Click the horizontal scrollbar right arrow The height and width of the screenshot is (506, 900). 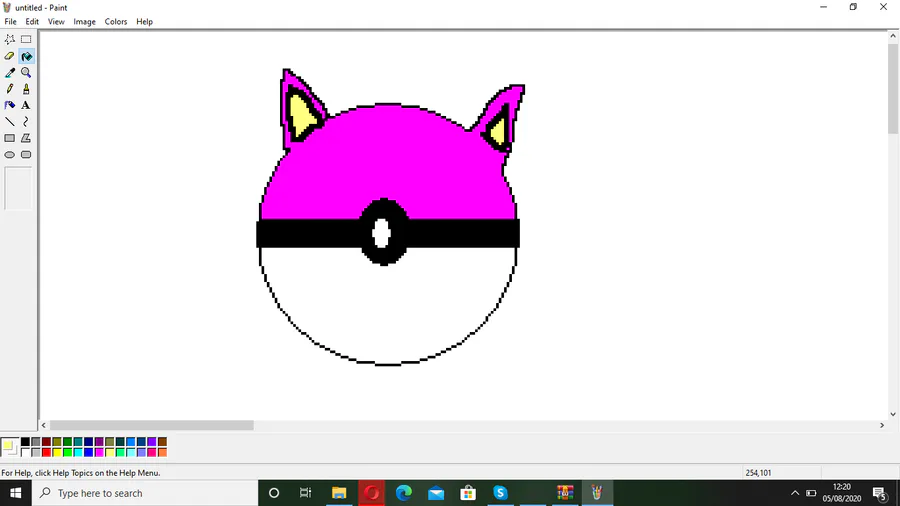[x=882, y=425]
